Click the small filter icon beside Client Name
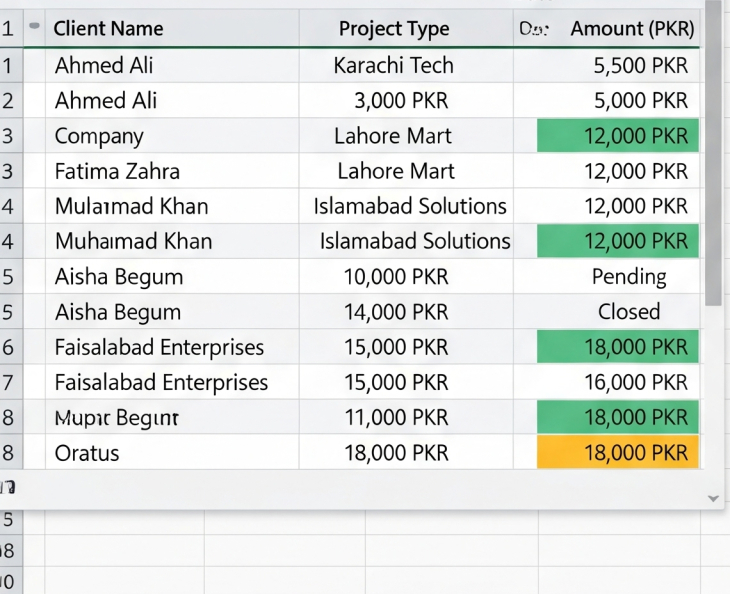Screen dimensions: 730x594 point(36,26)
